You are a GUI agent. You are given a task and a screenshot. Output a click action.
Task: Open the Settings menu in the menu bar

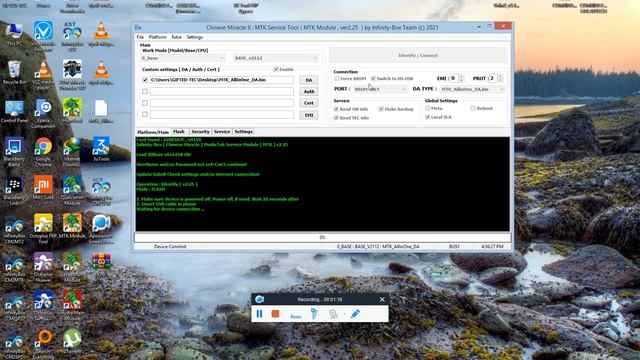click(x=195, y=37)
